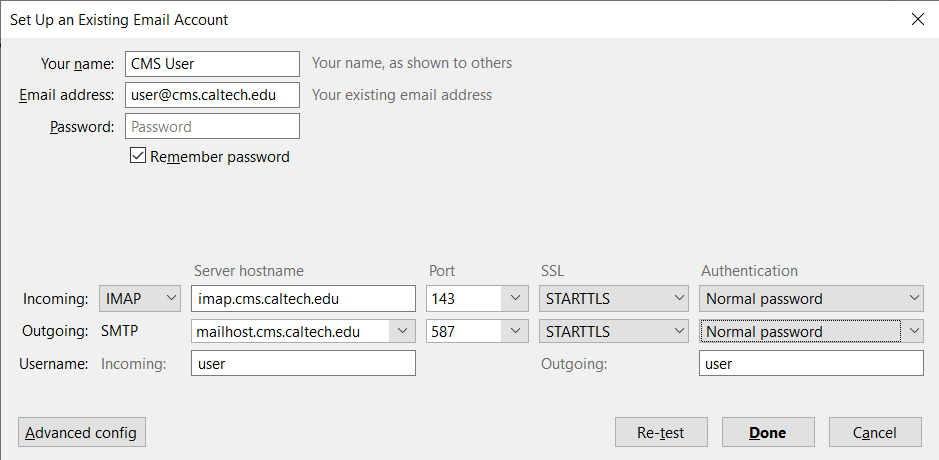Click the outgoing username field

[x=811, y=364]
